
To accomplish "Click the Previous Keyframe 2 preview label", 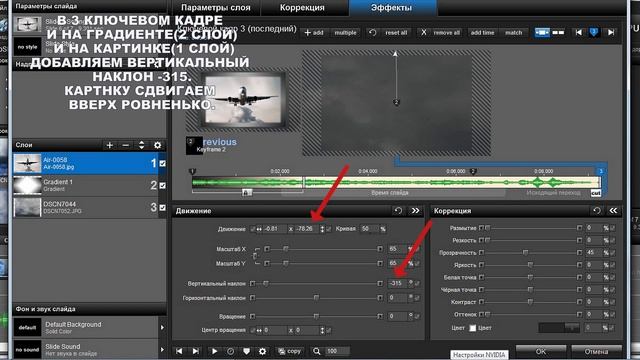I will [x=211, y=145].
